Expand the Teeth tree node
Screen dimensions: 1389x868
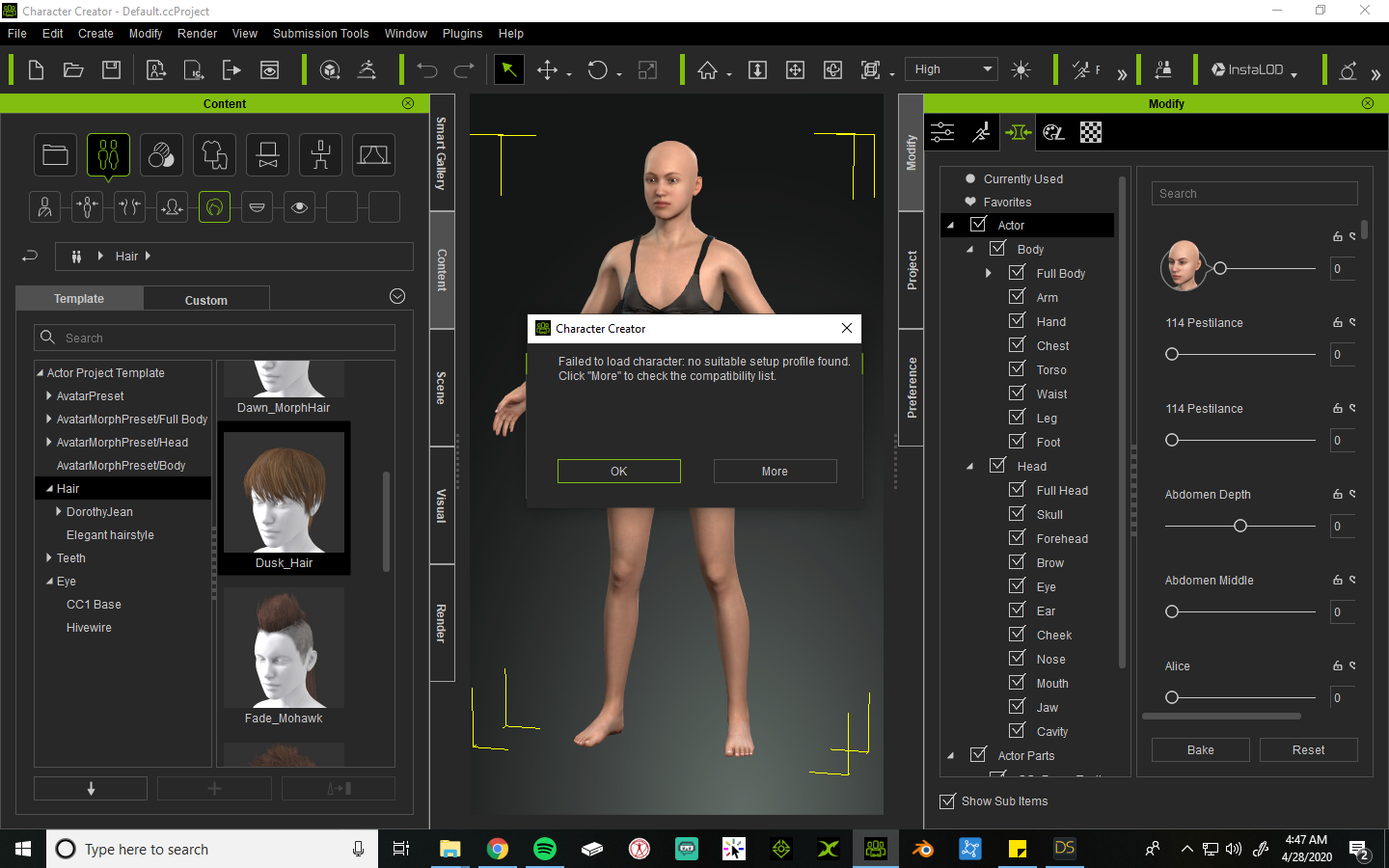49,558
